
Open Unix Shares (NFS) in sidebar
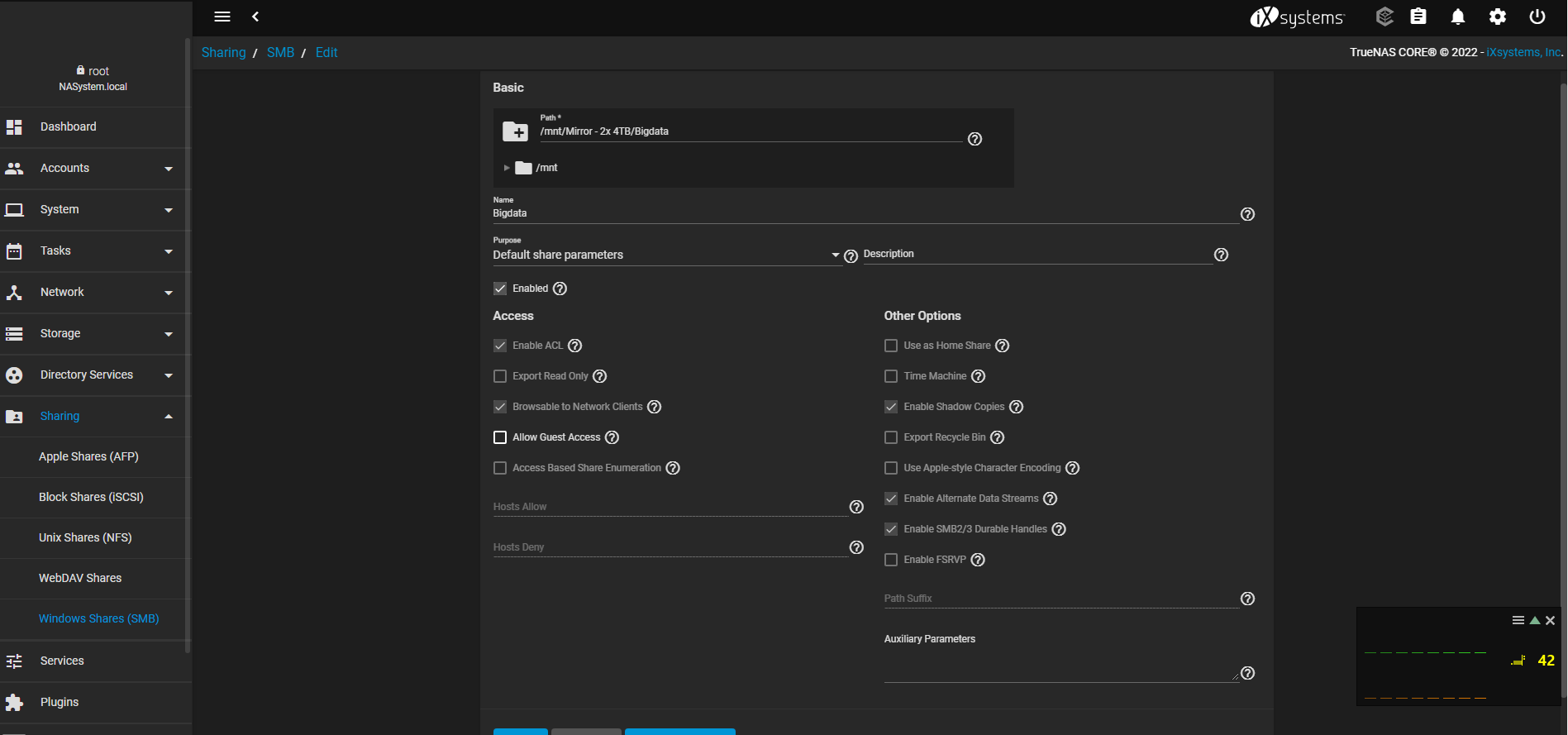(85, 537)
